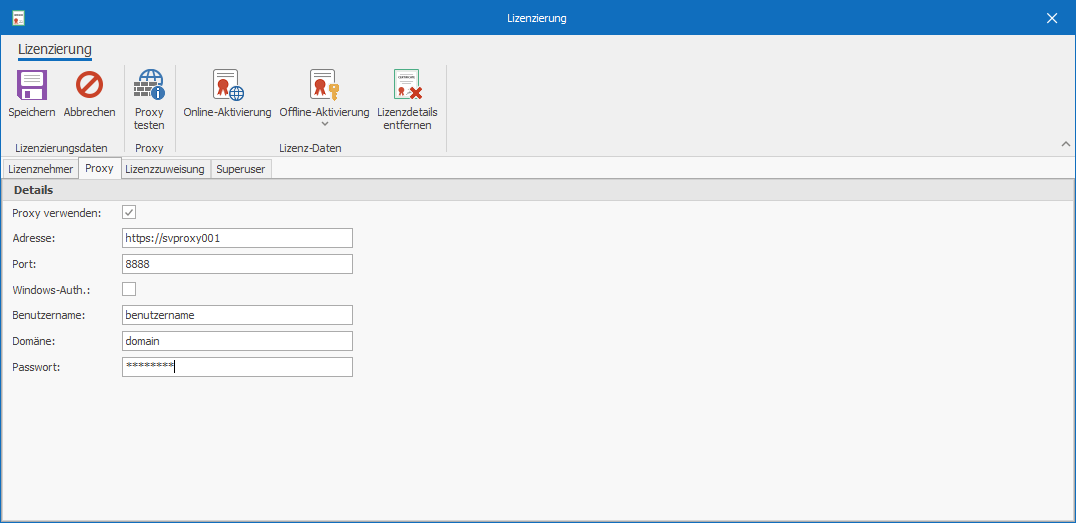Click the Benutzername text field
The width and height of the screenshot is (1076, 523).
tap(237, 315)
